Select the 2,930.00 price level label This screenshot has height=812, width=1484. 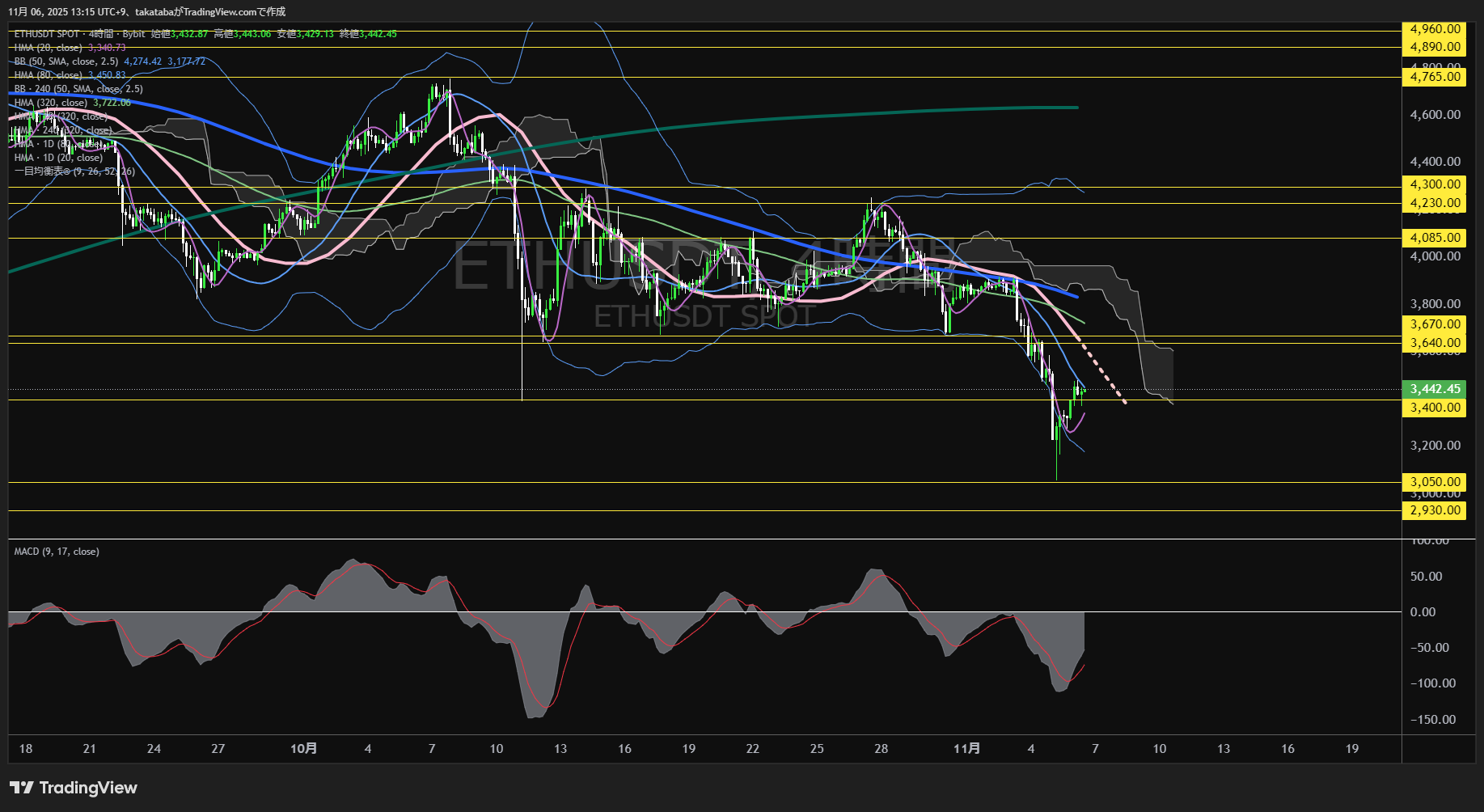tap(1434, 510)
